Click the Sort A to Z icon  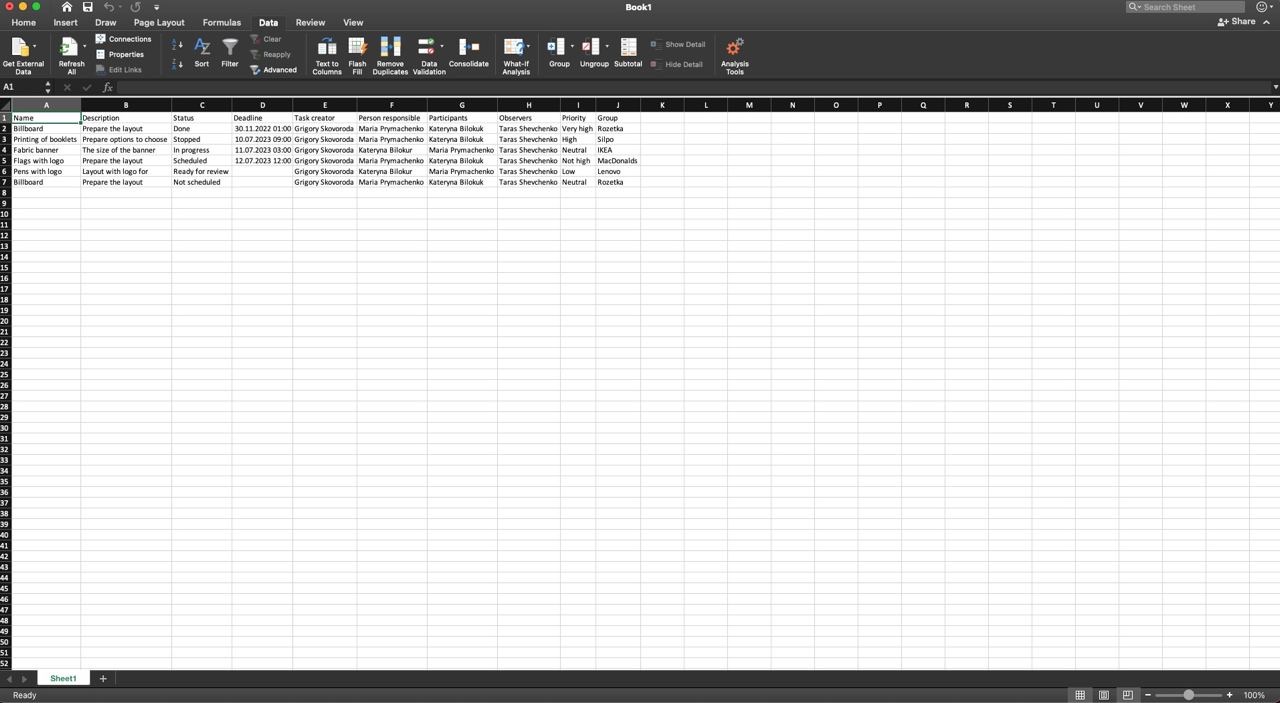click(x=177, y=45)
